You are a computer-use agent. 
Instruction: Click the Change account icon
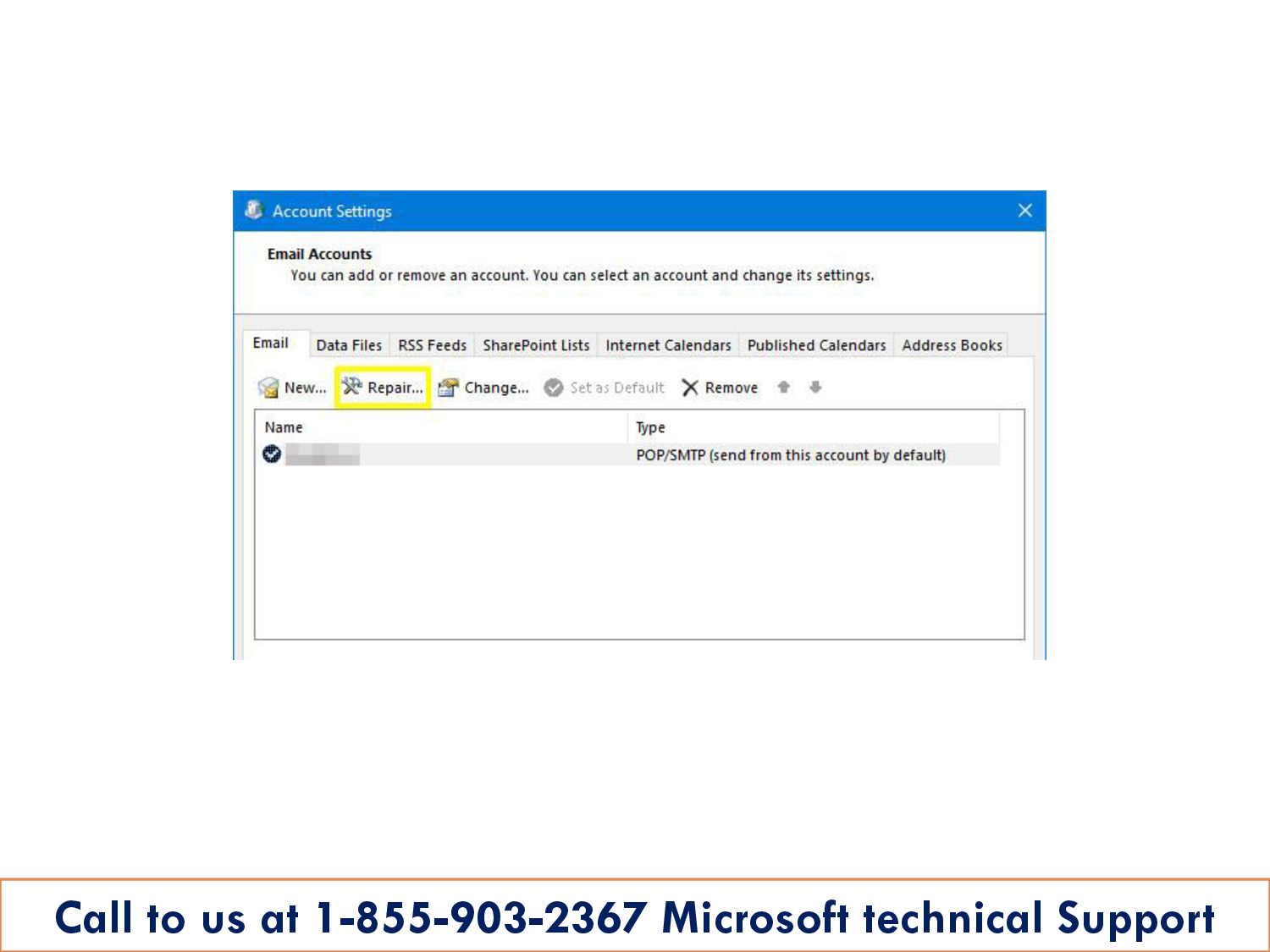click(x=448, y=388)
